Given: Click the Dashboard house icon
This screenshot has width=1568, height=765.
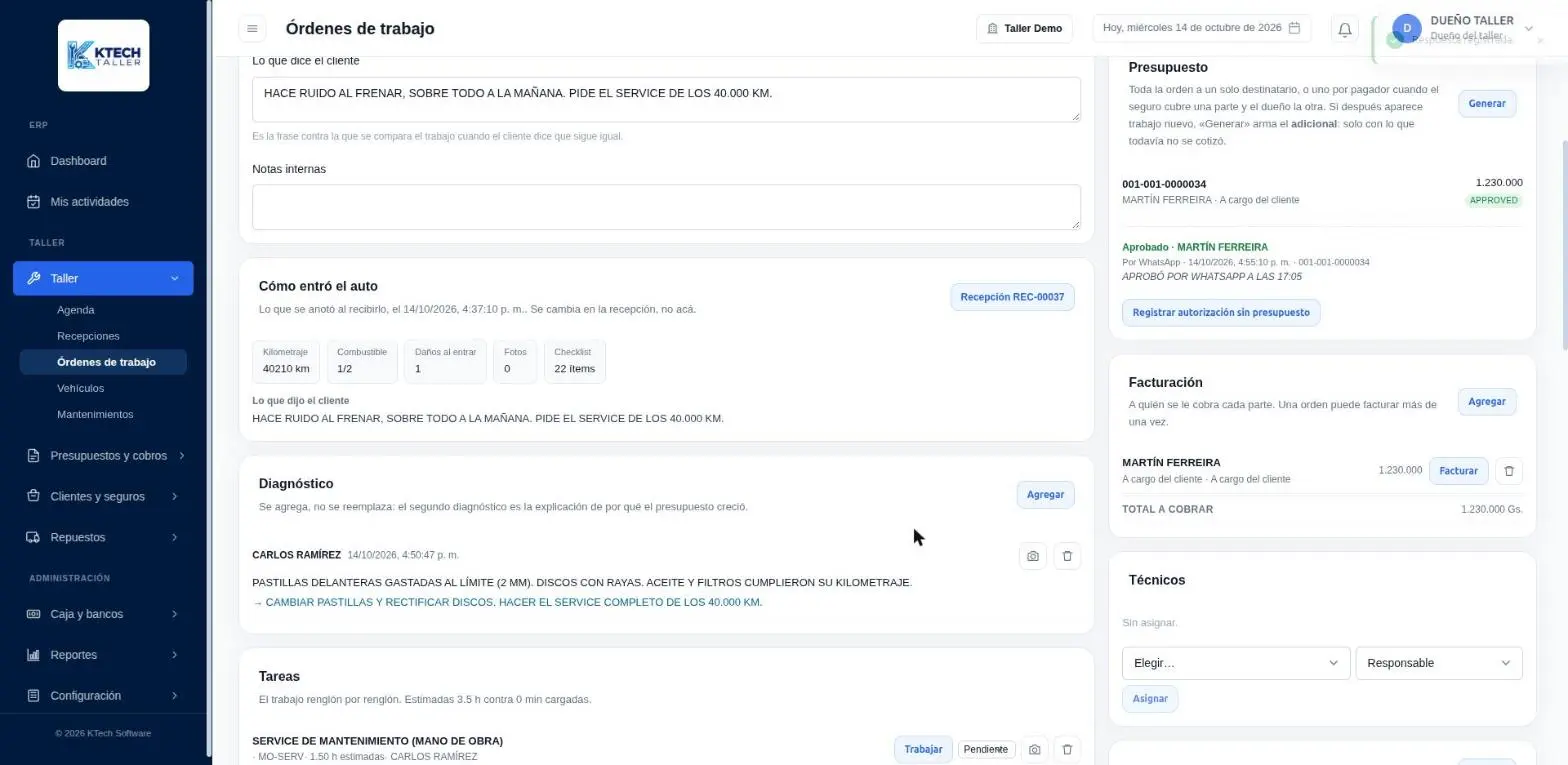Looking at the screenshot, I should click(x=33, y=161).
